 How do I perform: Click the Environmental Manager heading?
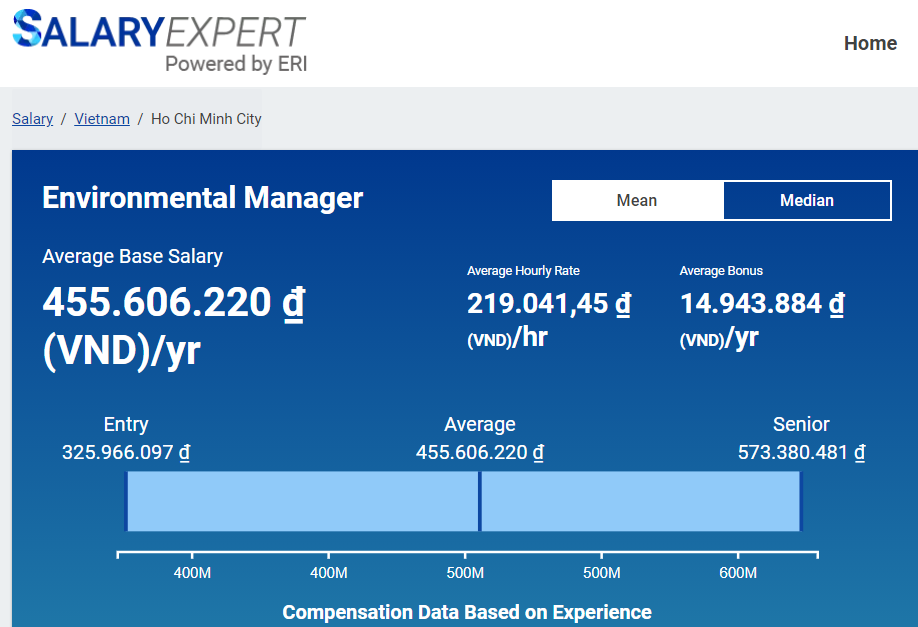pyautogui.click(x=202, y=198)
